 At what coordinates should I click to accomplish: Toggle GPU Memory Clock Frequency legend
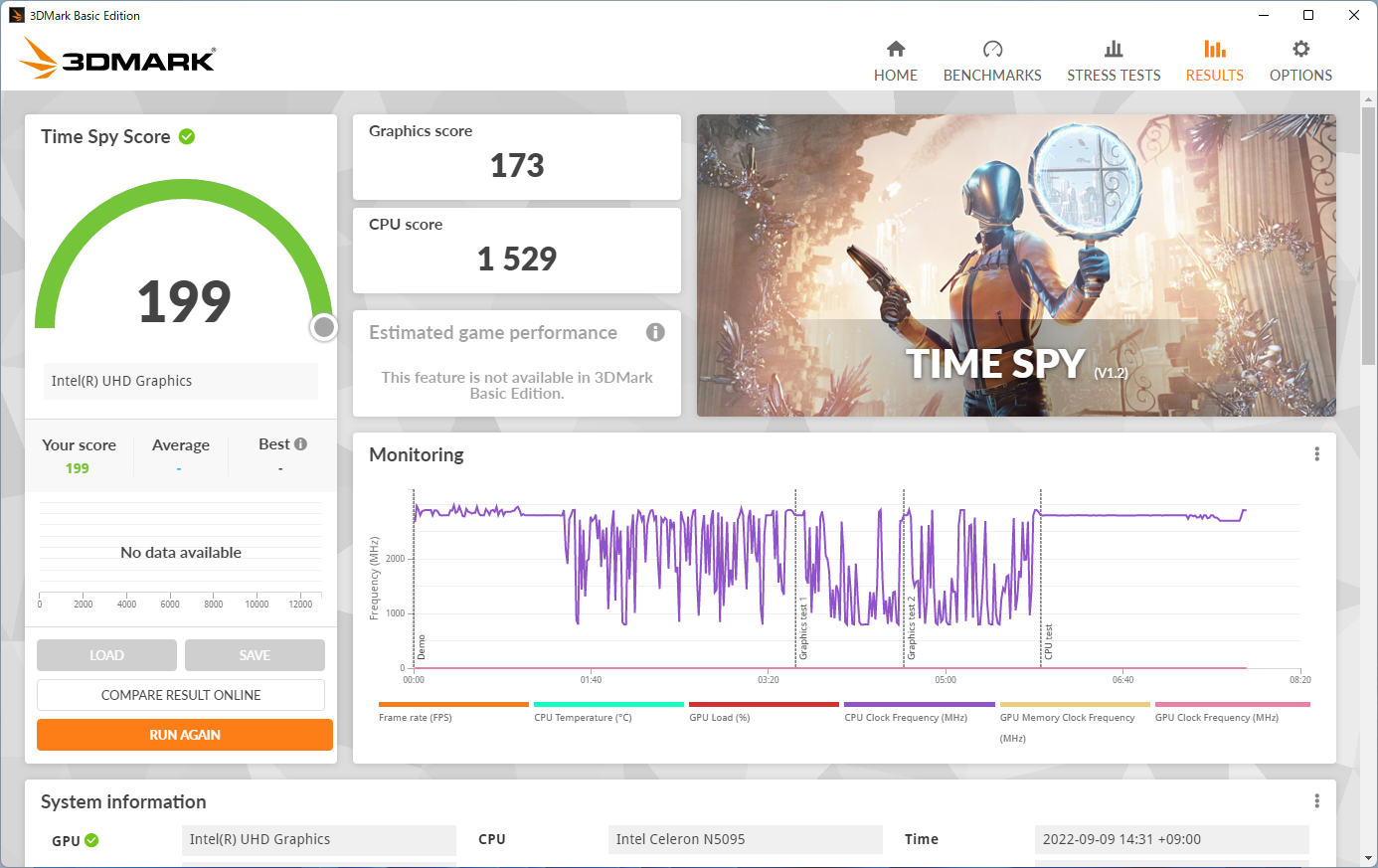coord(1075,723)
